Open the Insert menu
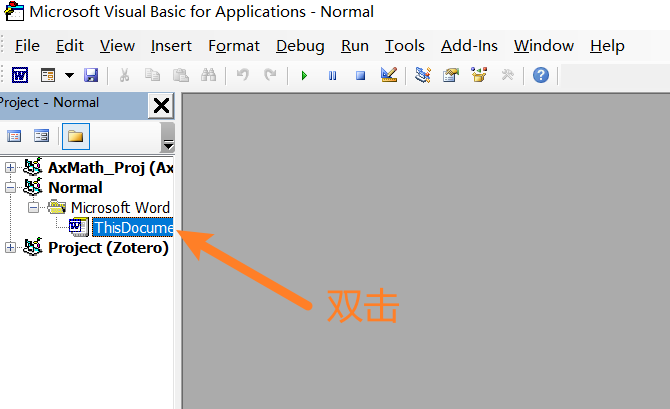 point(171,46)
